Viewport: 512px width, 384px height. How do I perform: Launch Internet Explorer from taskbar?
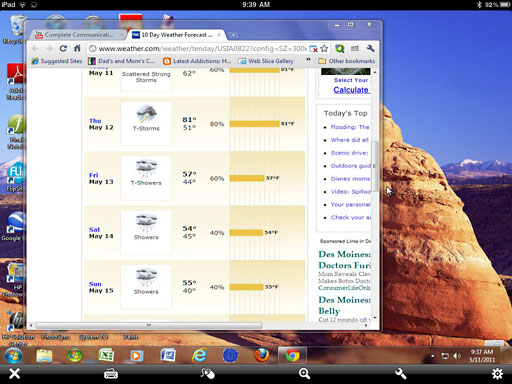tap(199, 356)
